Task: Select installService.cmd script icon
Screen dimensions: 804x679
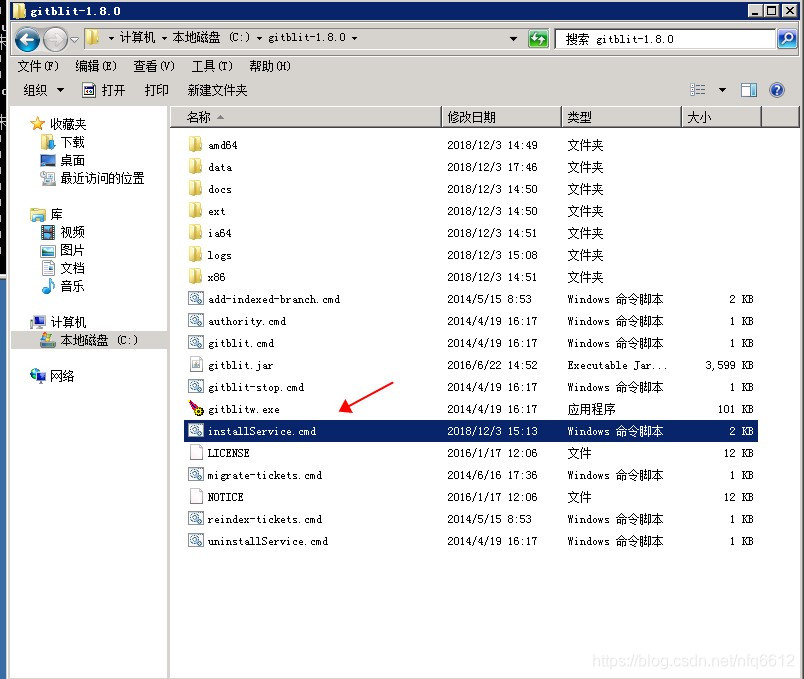Action: pyautogui.click(x=195, y=431)
